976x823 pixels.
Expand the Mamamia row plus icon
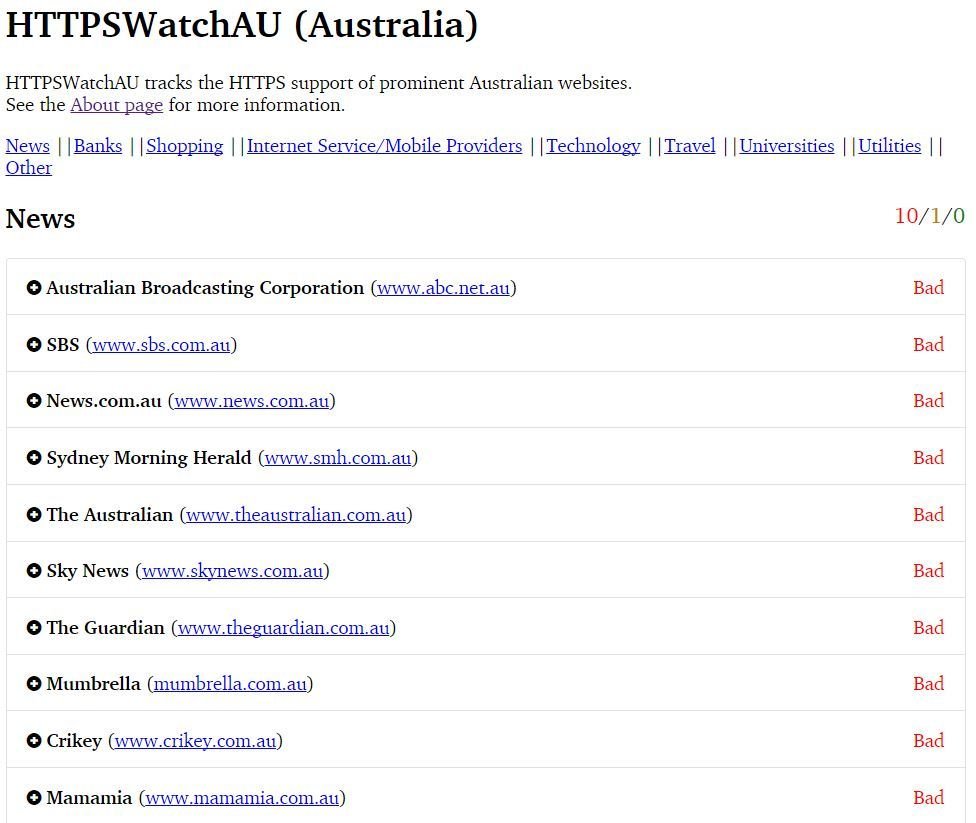[34, 797]
